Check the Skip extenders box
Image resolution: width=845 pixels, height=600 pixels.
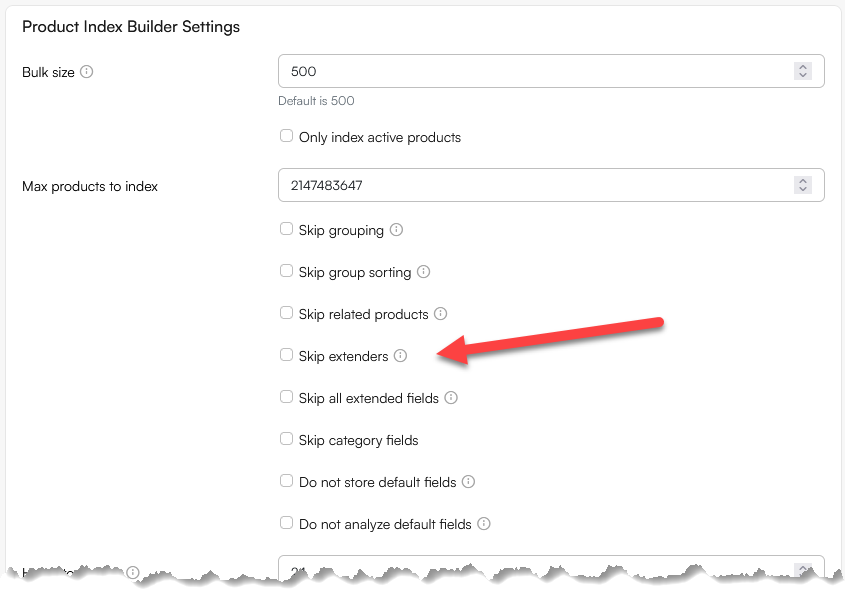[287, 356]
